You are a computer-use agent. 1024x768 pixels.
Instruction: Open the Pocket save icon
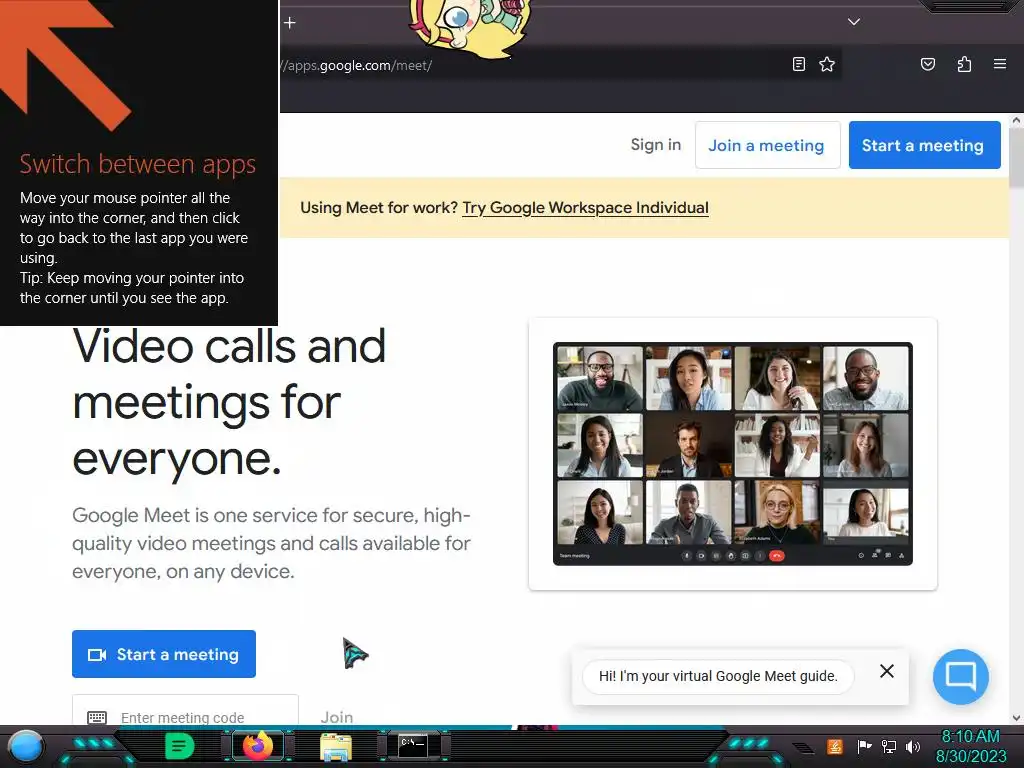coord(927,64)
